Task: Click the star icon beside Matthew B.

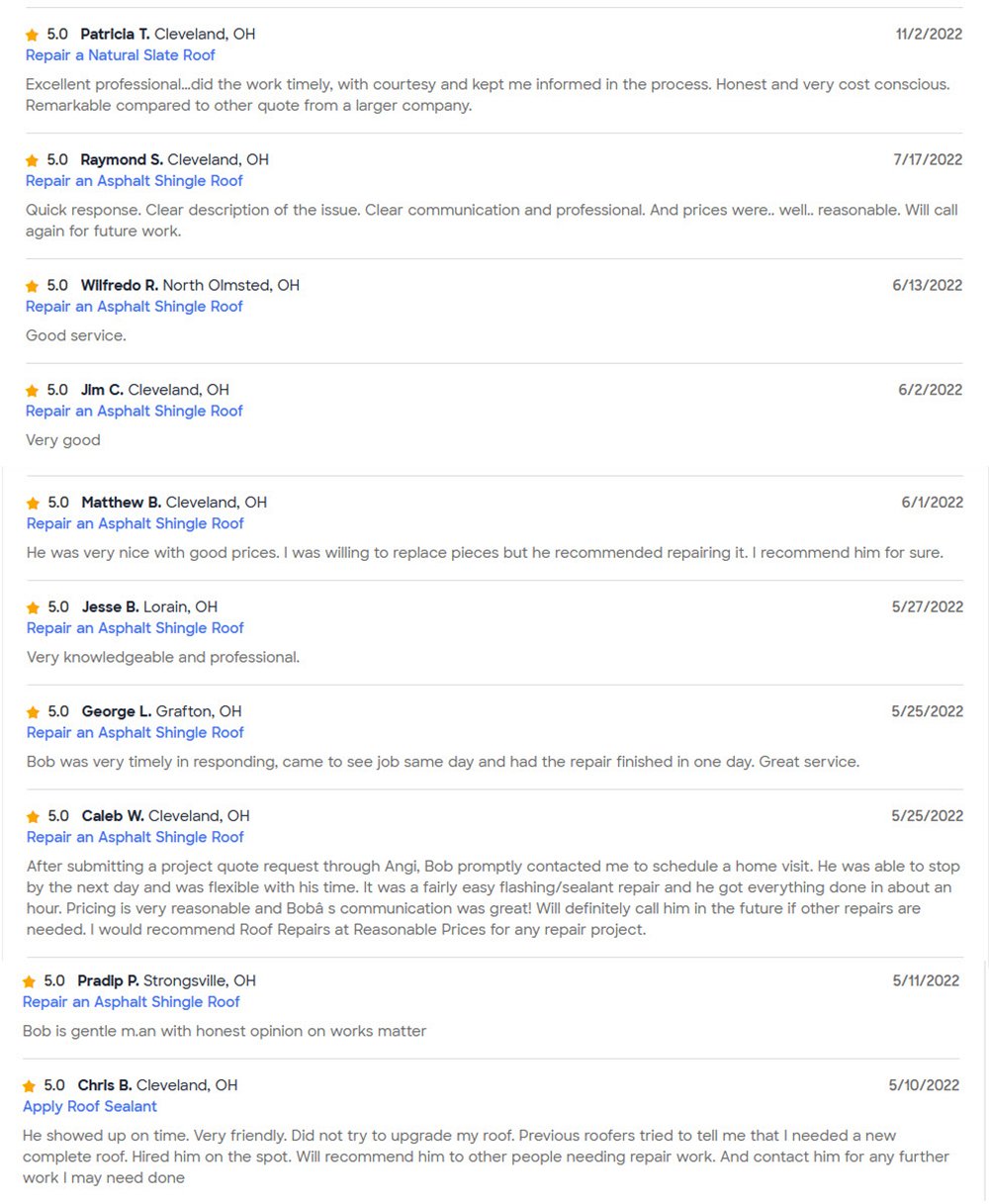Action: pos(33,504)
